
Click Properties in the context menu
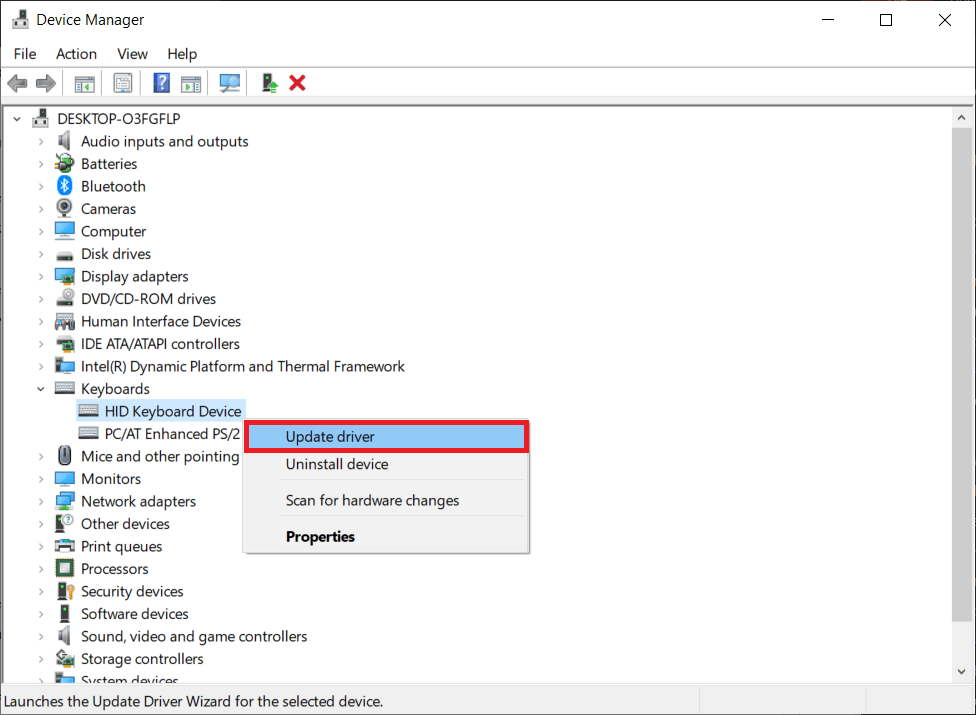click(320, 536)
